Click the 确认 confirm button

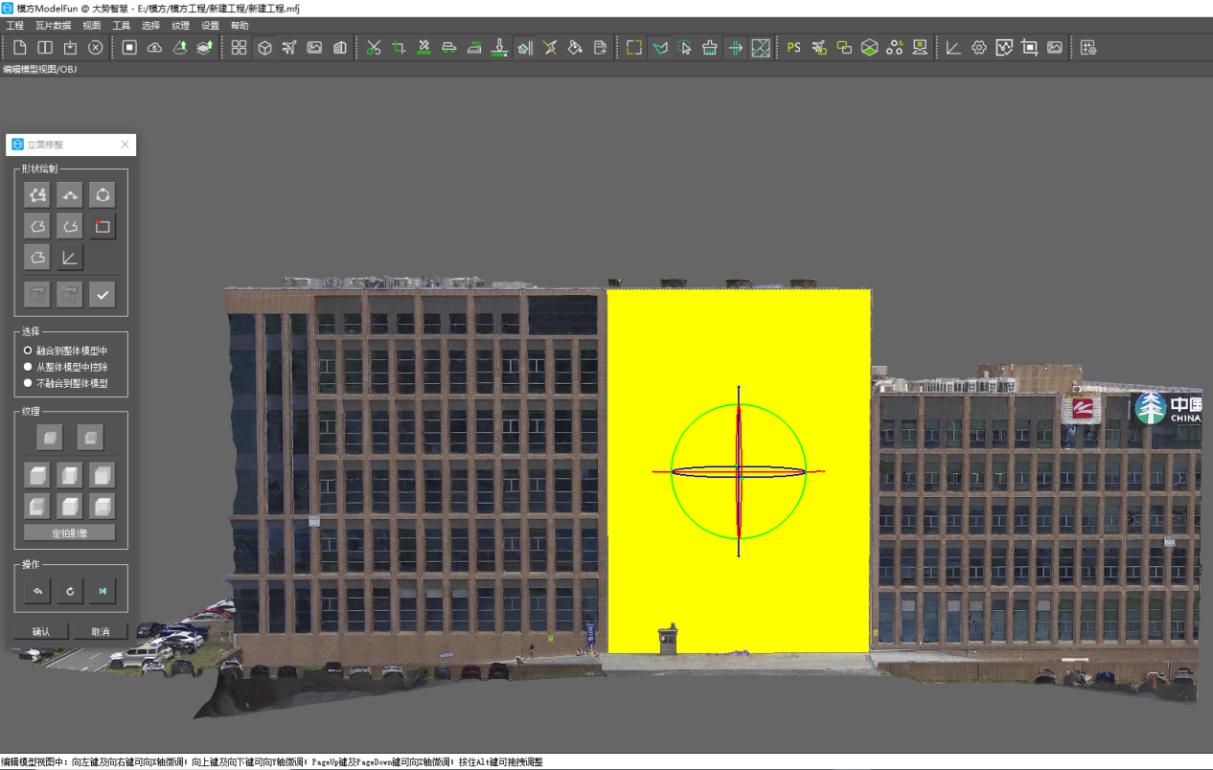coord(40,631)
